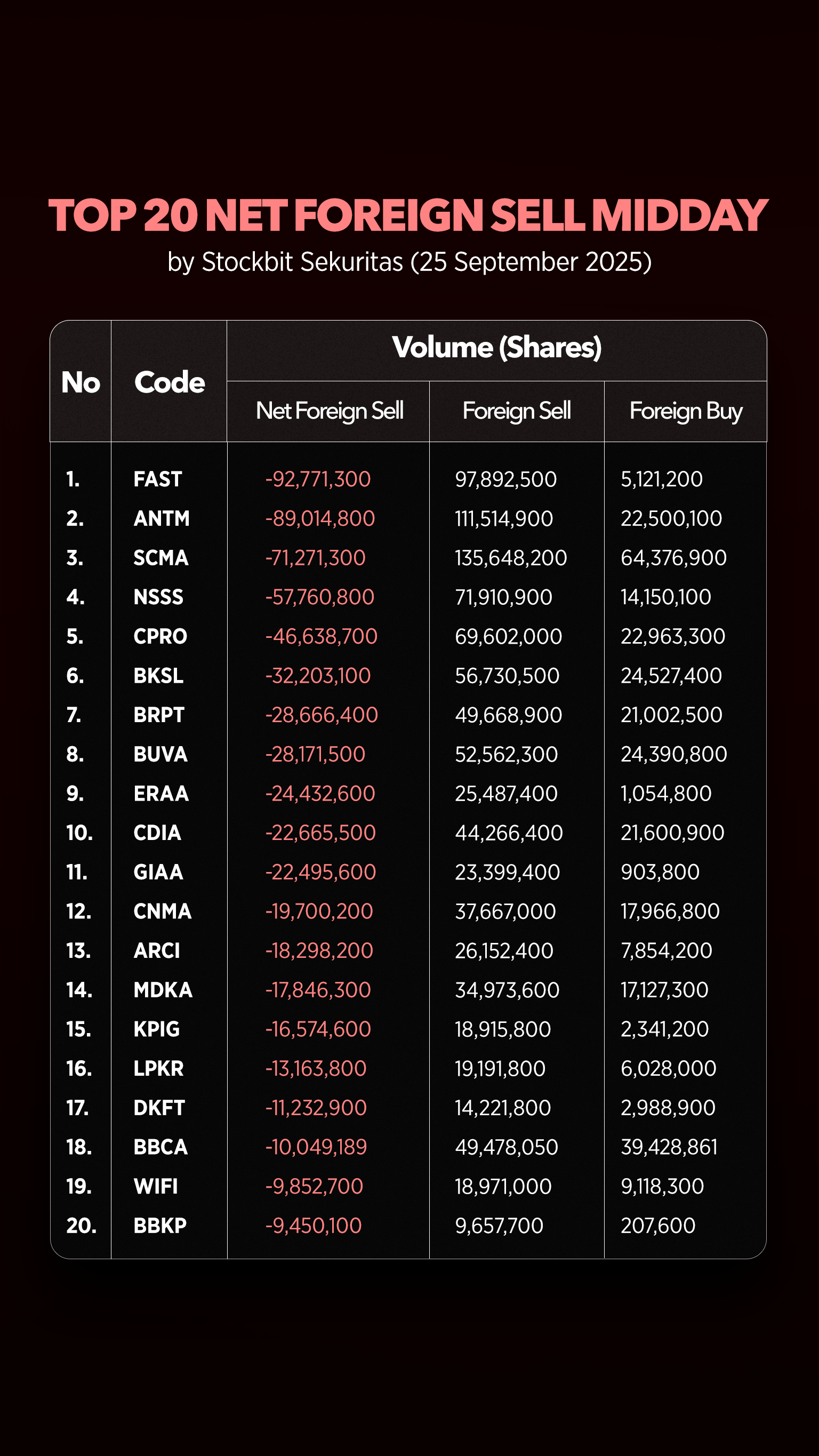This screenshot has height=1456, width=819.
Task: Click the title Top 20 Net Foreign Sell Midday
Action: click(408, 215)
